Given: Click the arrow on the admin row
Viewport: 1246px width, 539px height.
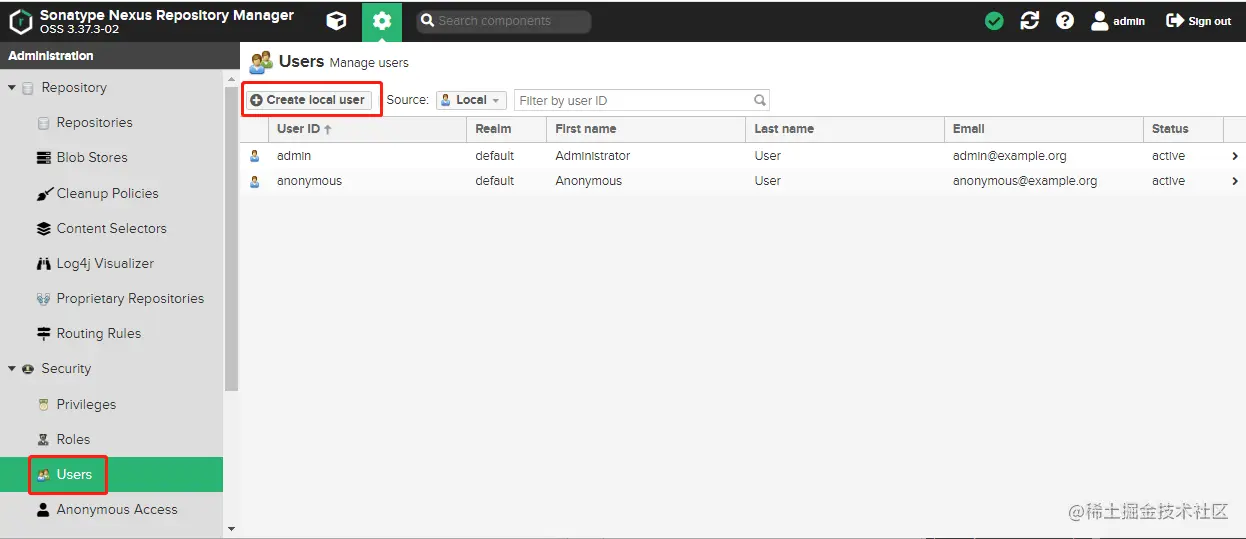Looking at the screenshot, I should pos(1235,156).
